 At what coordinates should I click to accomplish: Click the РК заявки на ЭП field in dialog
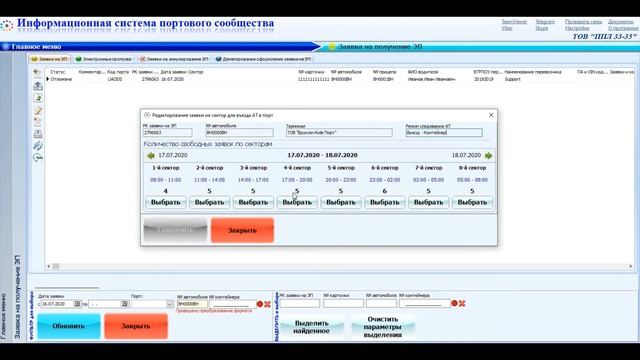[x=167, y=133]
